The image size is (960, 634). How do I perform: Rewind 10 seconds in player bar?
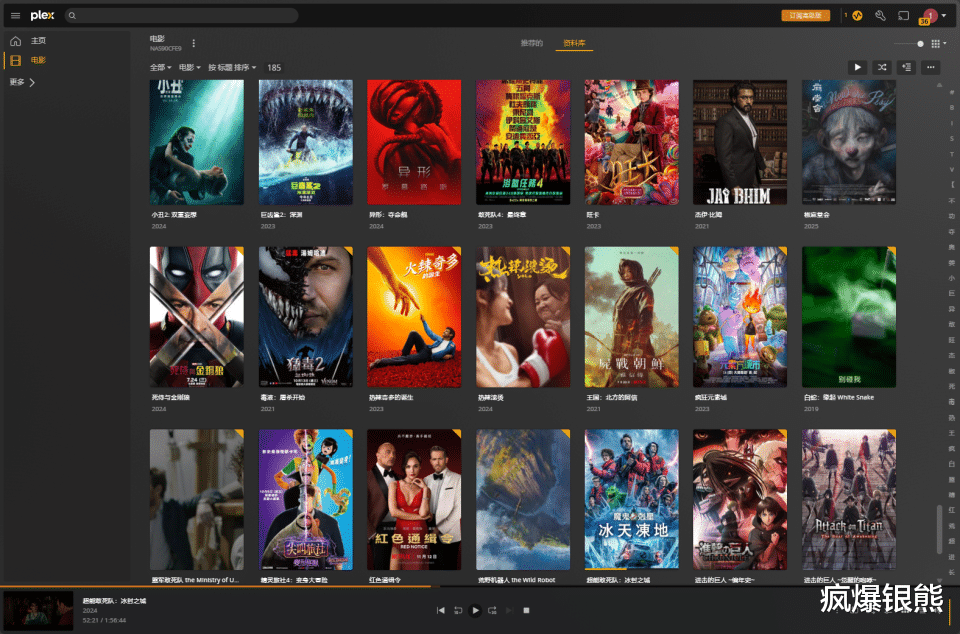(x=458, y=610)
